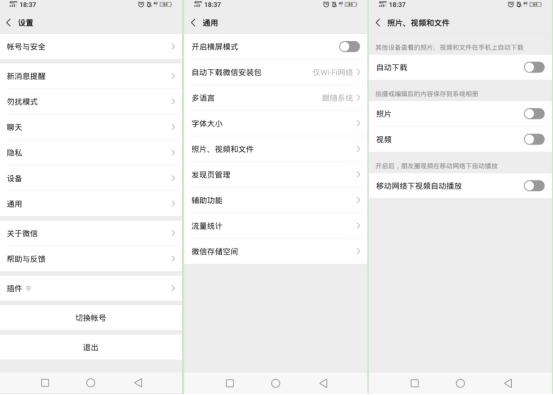Tap 设置 title text
This screenshot has height=395, width=553.
[25, 23]
